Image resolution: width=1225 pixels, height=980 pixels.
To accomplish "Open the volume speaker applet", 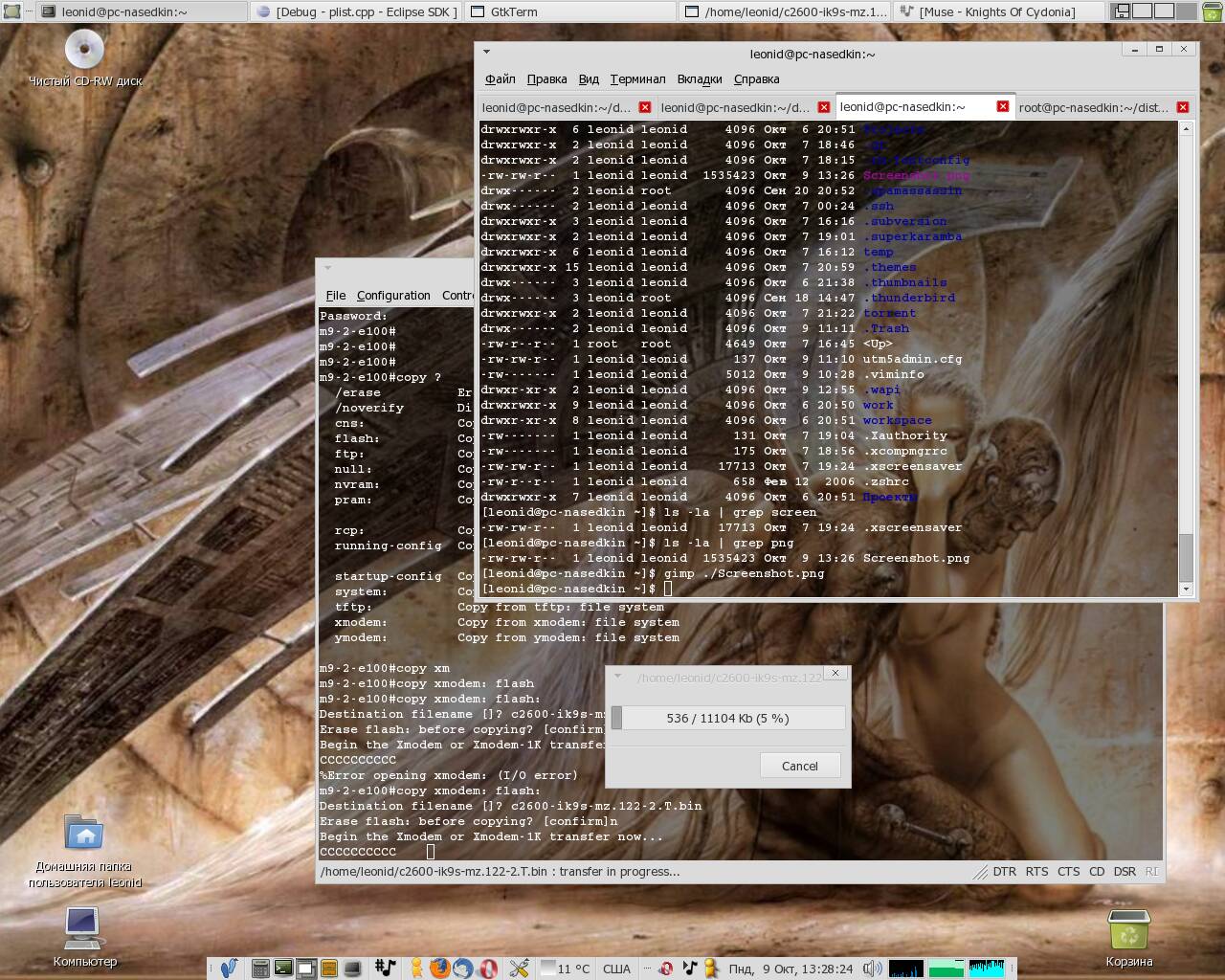I will 872,968.
